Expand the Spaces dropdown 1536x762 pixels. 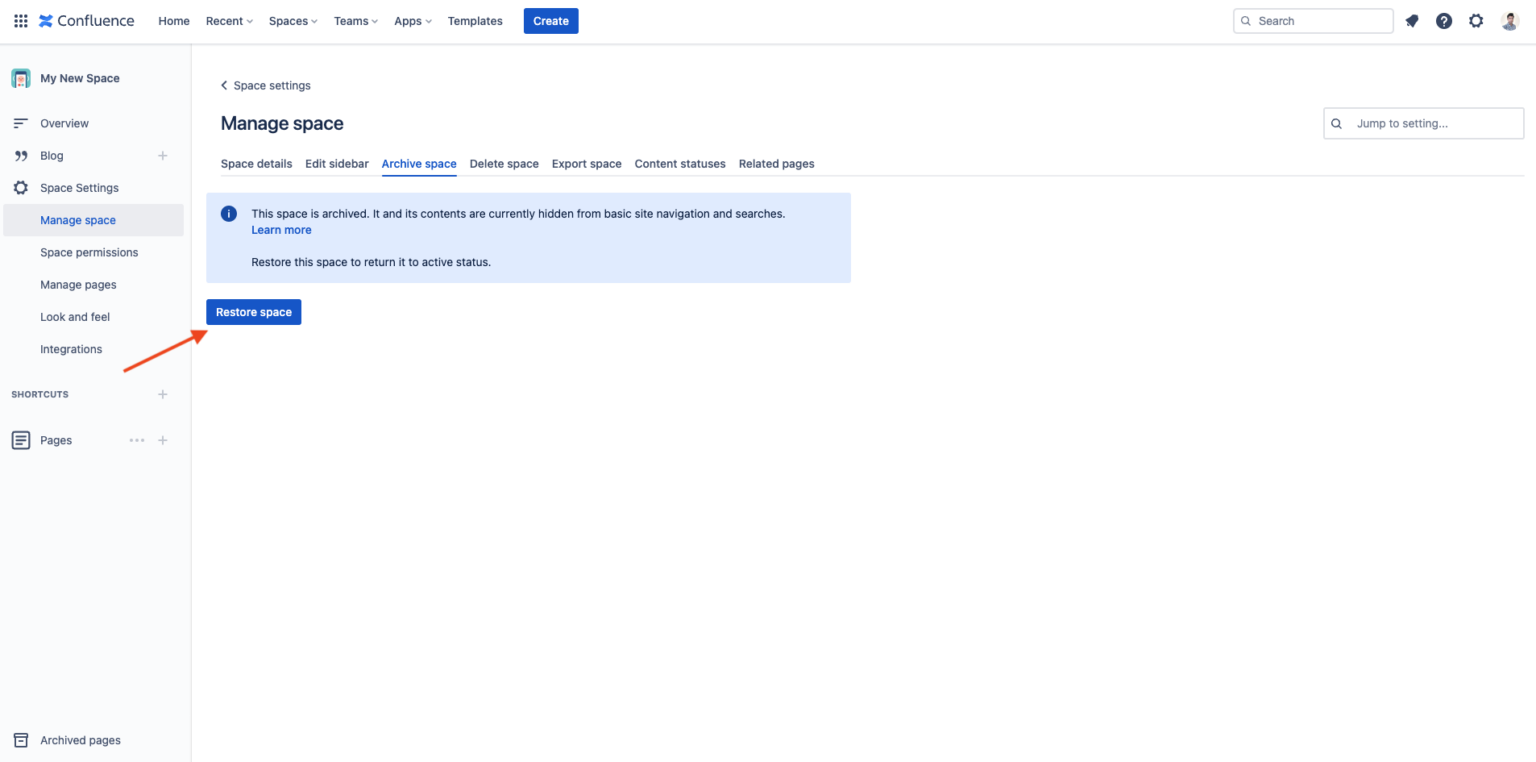point(291,20)
